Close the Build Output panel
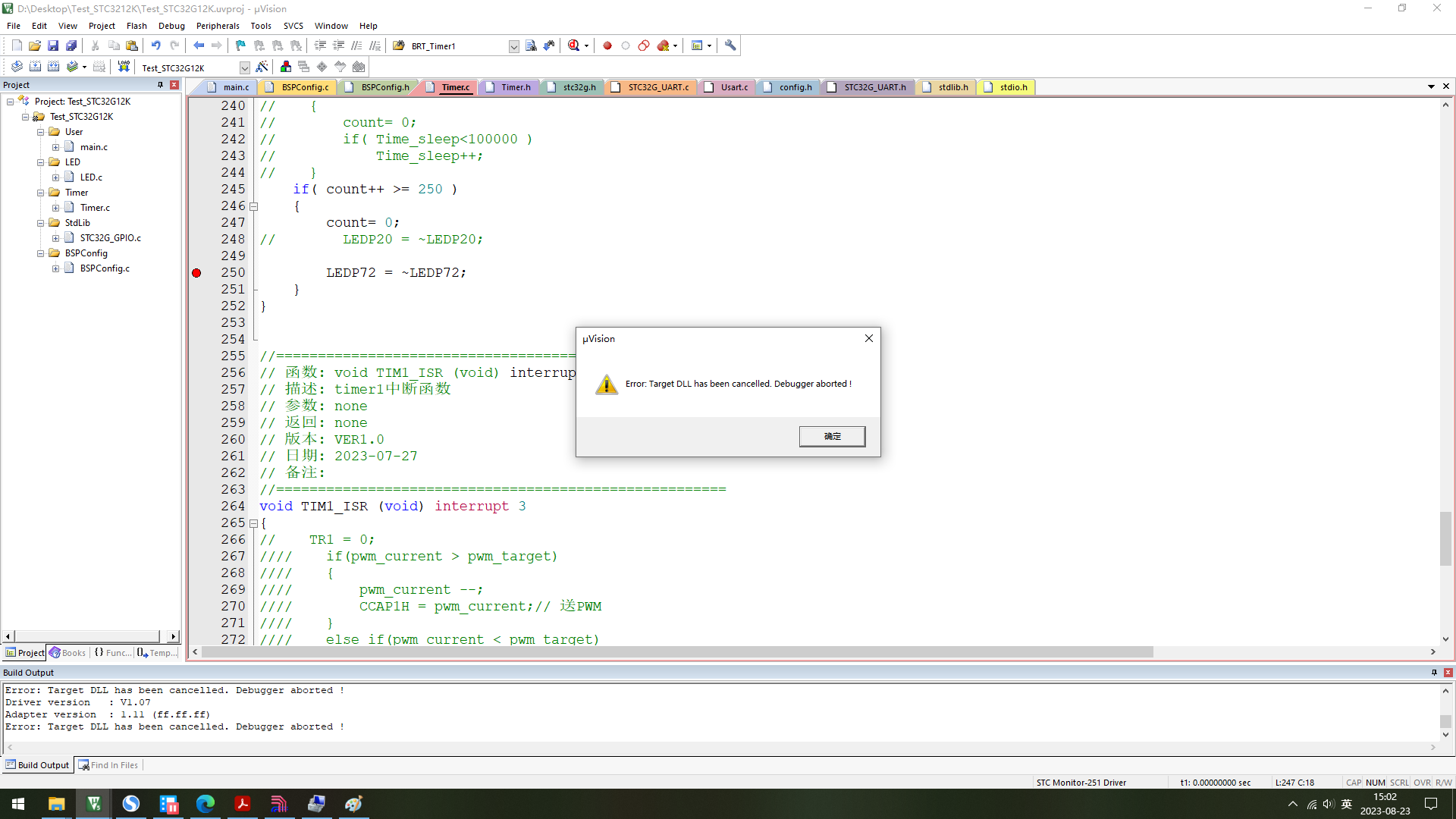Image resolution: width=1456 pixels, height=819 pixels. tap(1448, 673)
